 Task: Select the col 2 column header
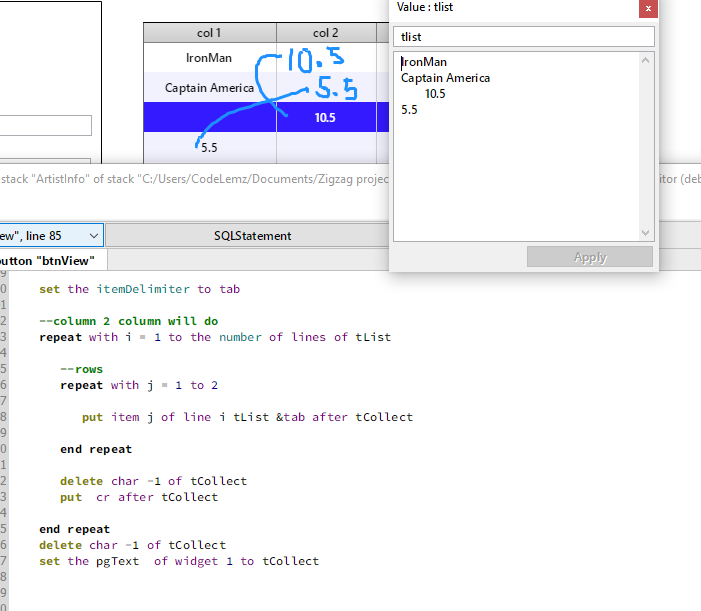(x=326, y=33)
